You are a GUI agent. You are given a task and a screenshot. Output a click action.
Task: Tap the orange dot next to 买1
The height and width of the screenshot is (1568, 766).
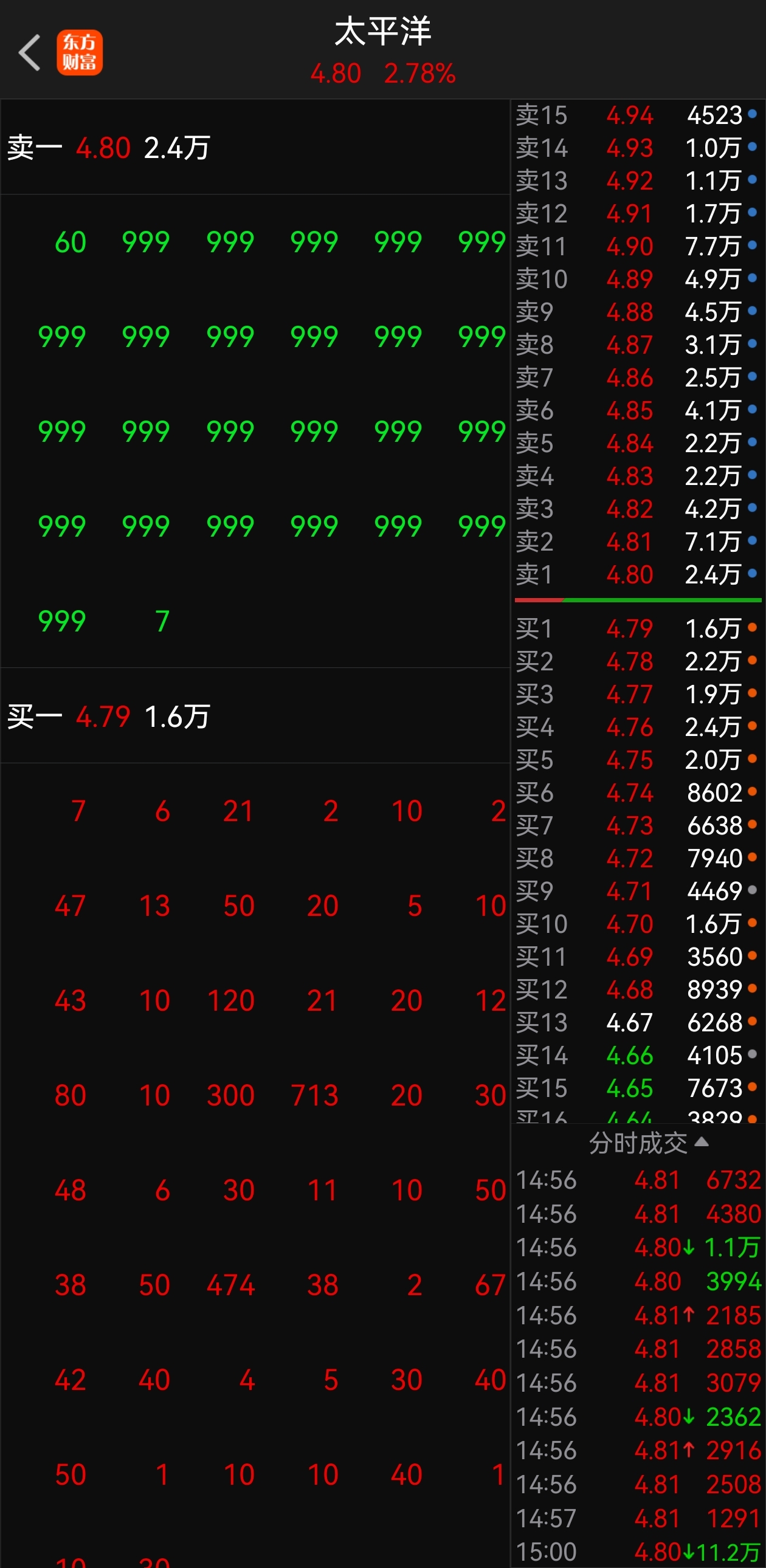tap(753, 628)
